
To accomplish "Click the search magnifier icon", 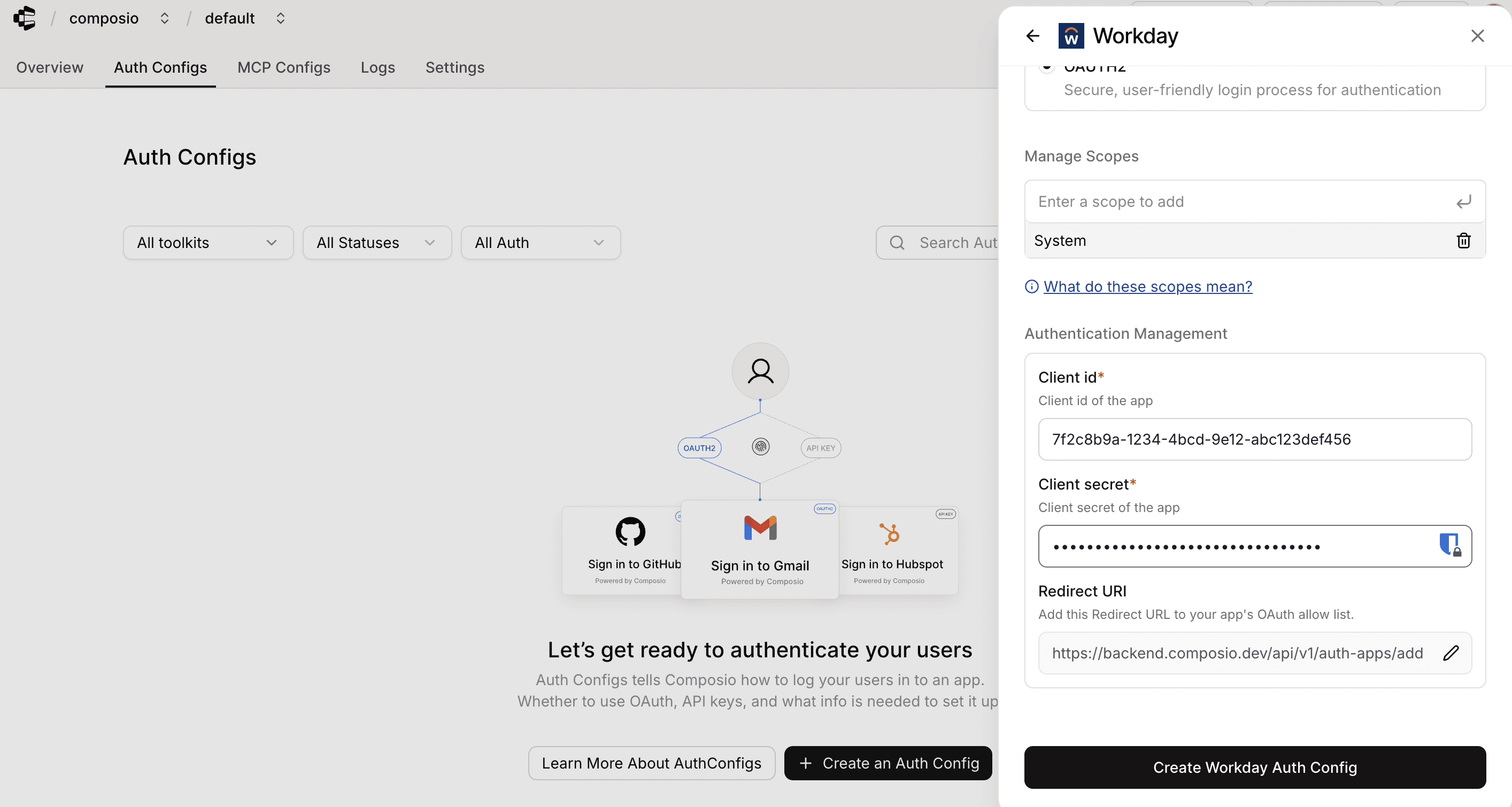I will [x=897, y=243].
